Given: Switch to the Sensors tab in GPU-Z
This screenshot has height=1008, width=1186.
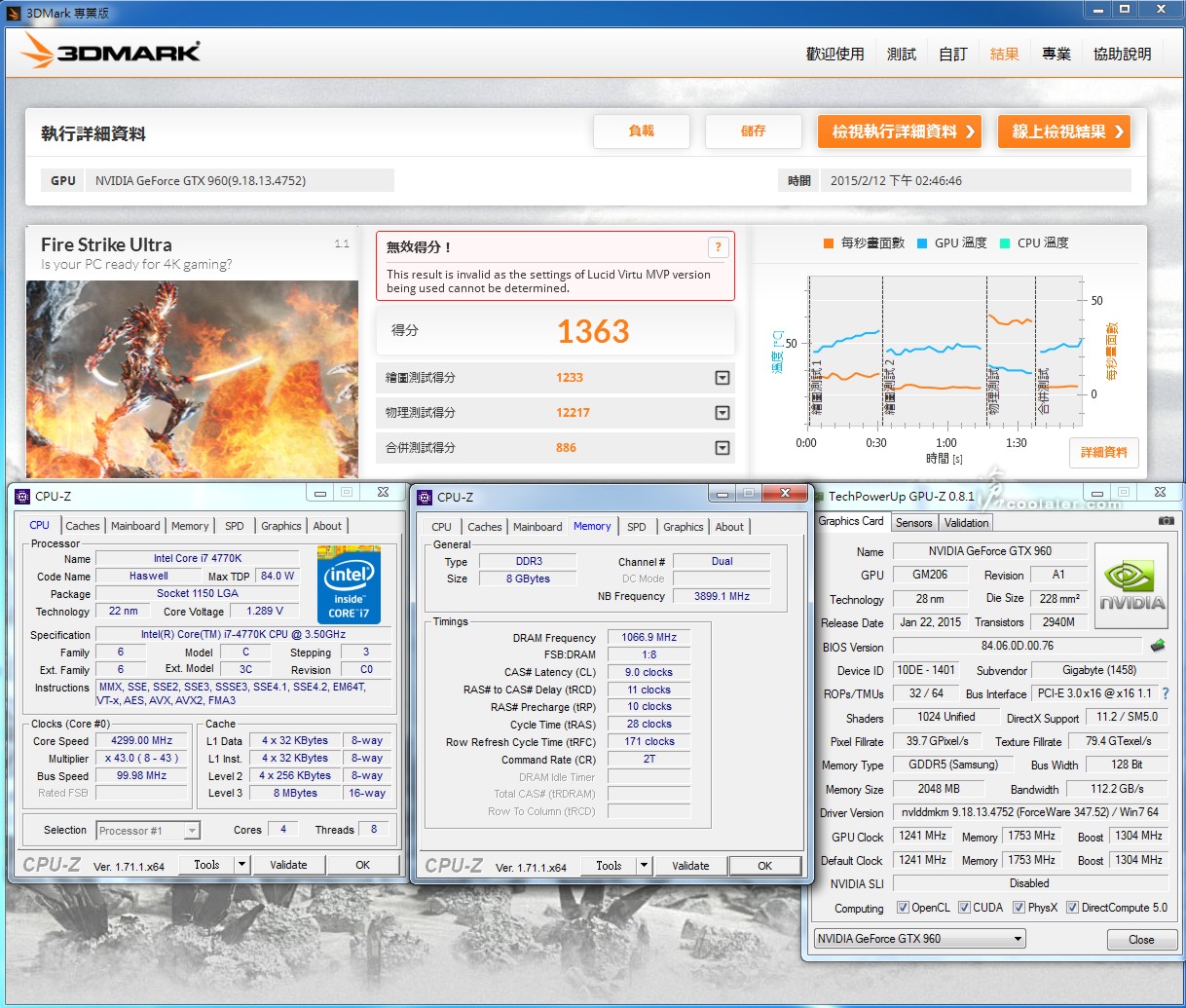Looking at the screenshot, I should coord(914,523).
